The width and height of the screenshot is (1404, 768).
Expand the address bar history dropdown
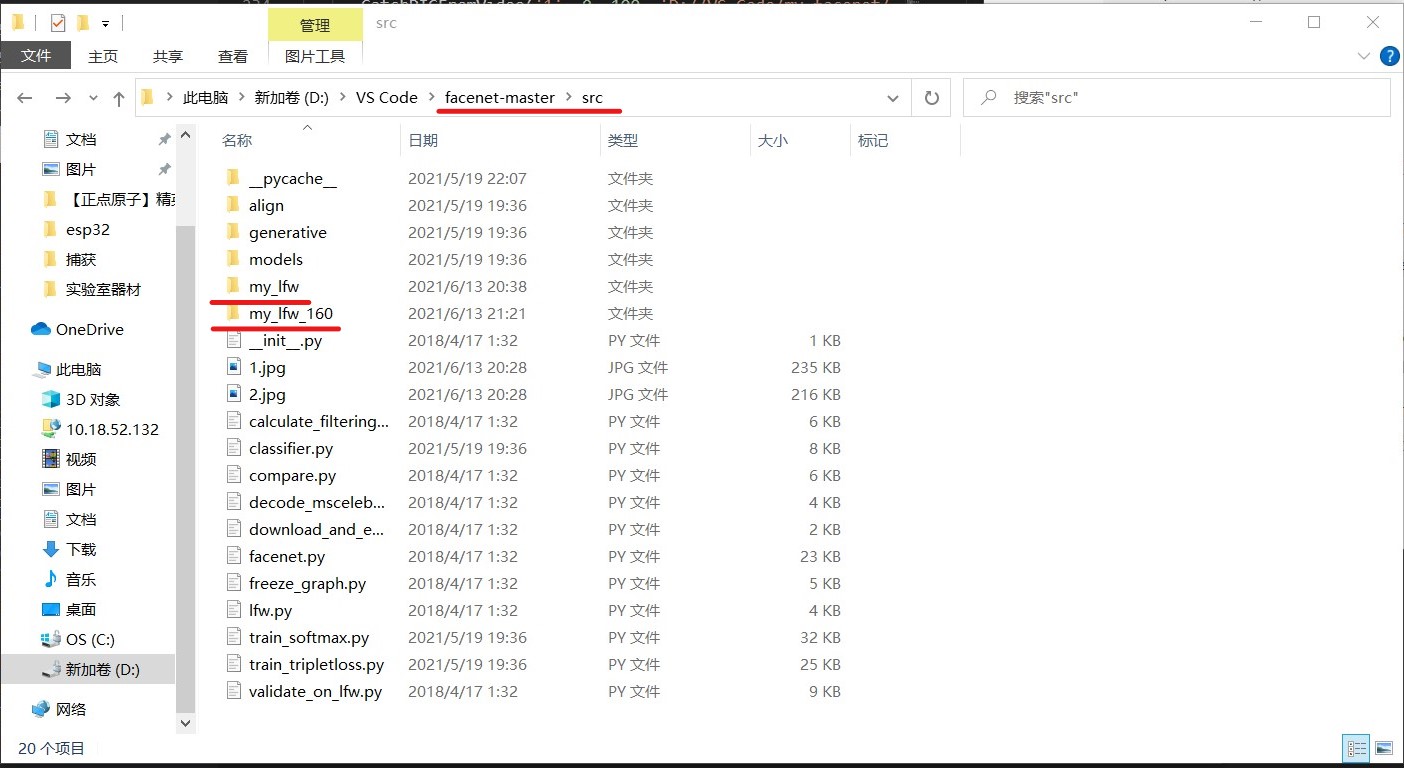[893, 98]
